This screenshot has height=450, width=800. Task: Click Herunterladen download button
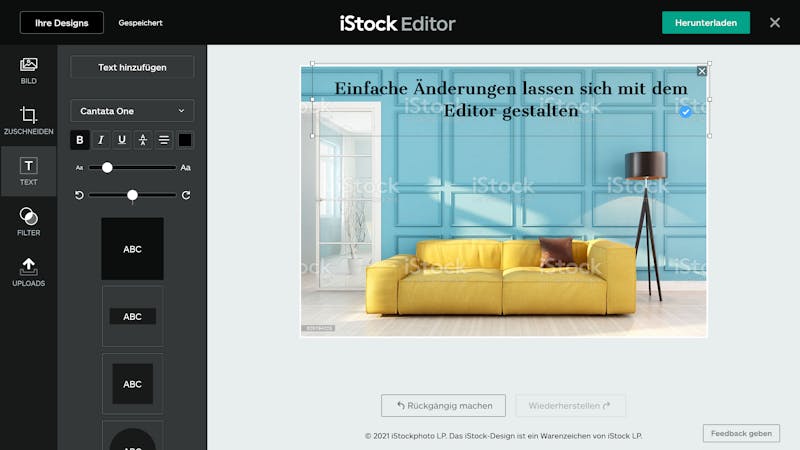(706, 22)
